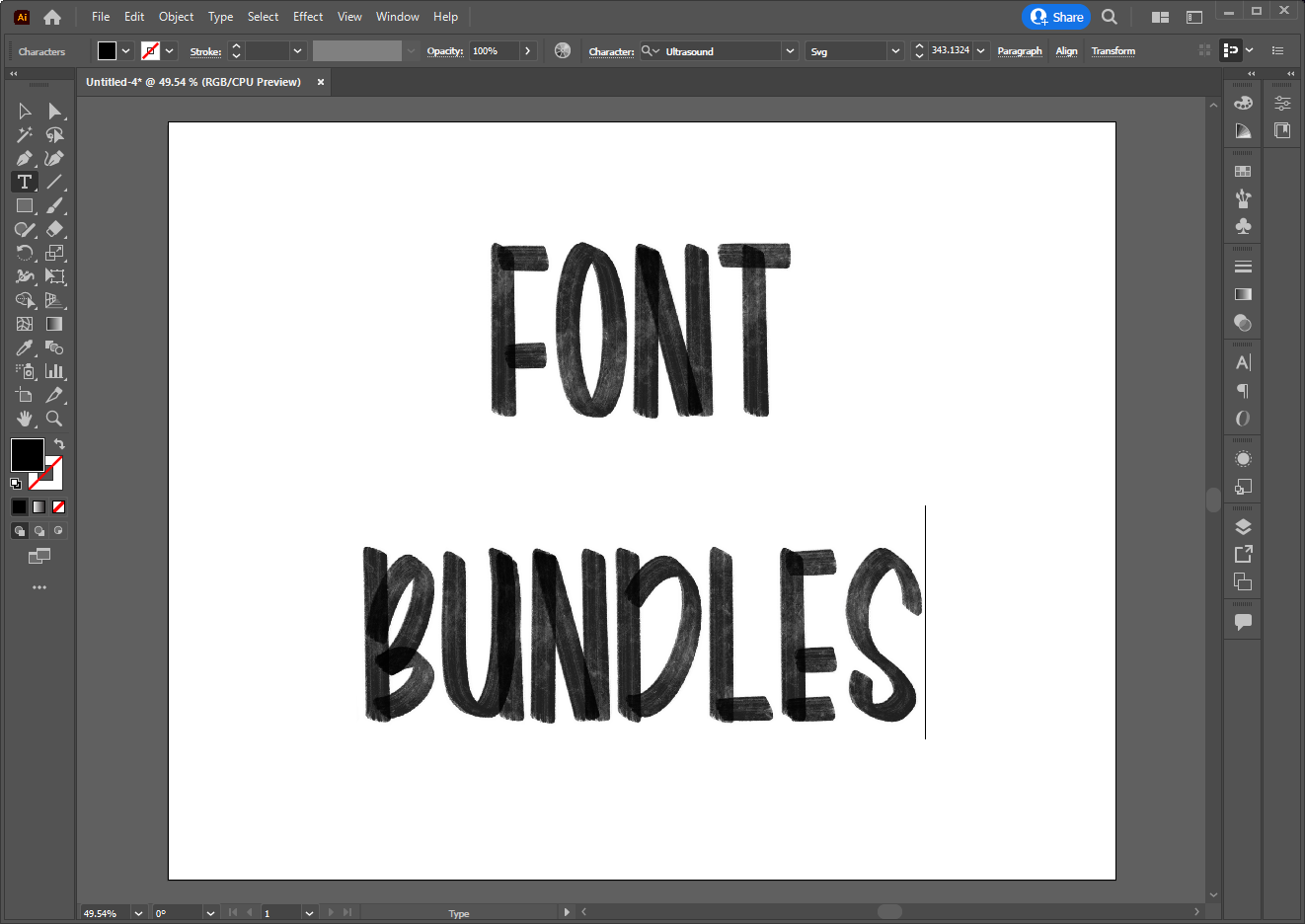
Task: Choose the Lasso tool
Action: coord(54,134)
